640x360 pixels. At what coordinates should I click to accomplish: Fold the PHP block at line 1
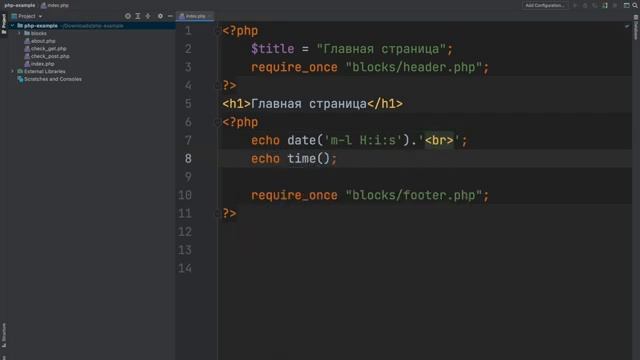218,31
